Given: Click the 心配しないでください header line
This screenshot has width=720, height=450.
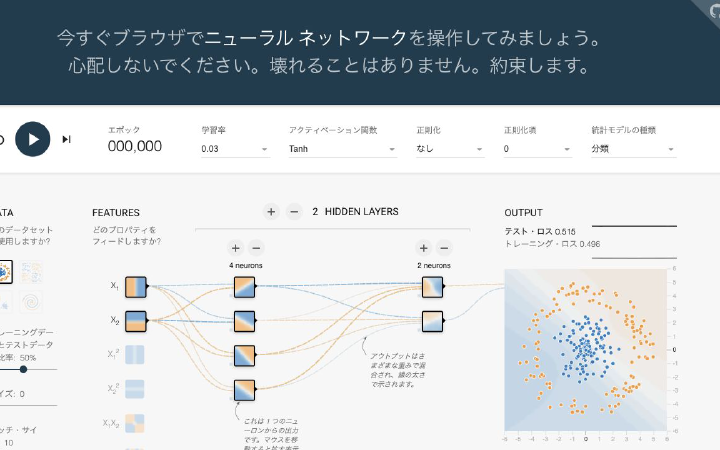Looking at the screenshot, I should (x=329, y=66).
